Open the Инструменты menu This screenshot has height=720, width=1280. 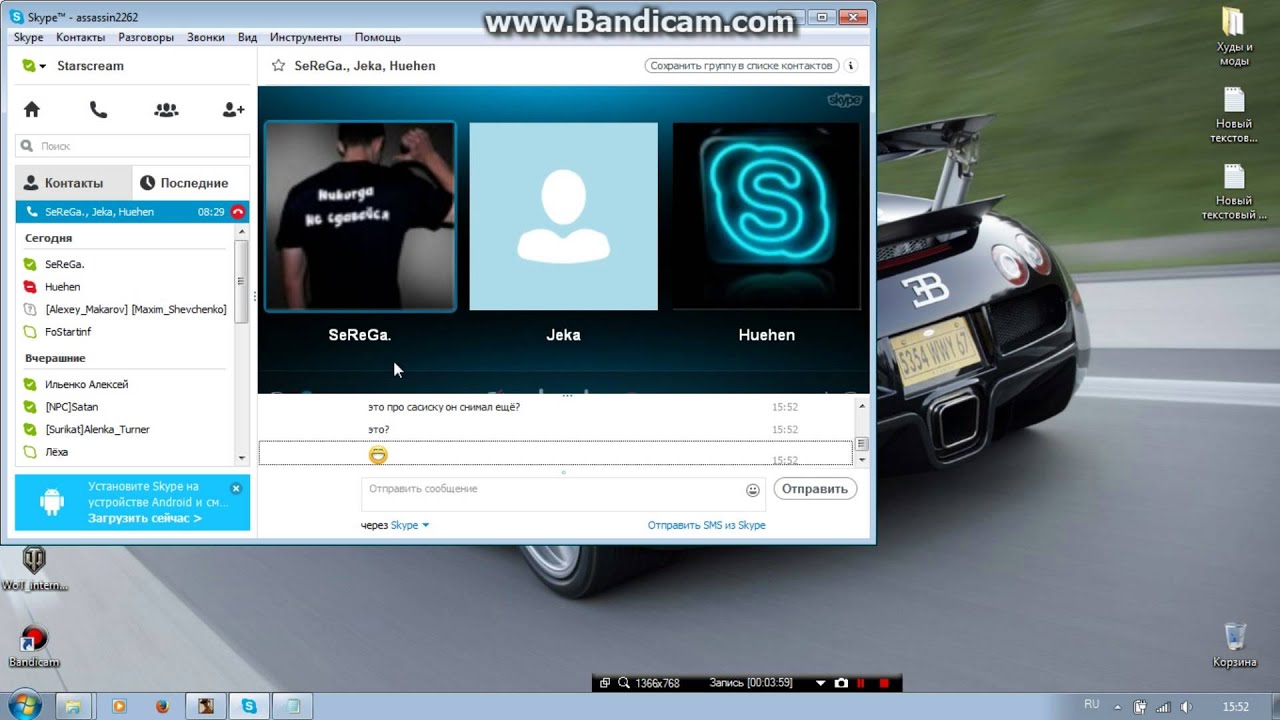[x=305, y=37]
